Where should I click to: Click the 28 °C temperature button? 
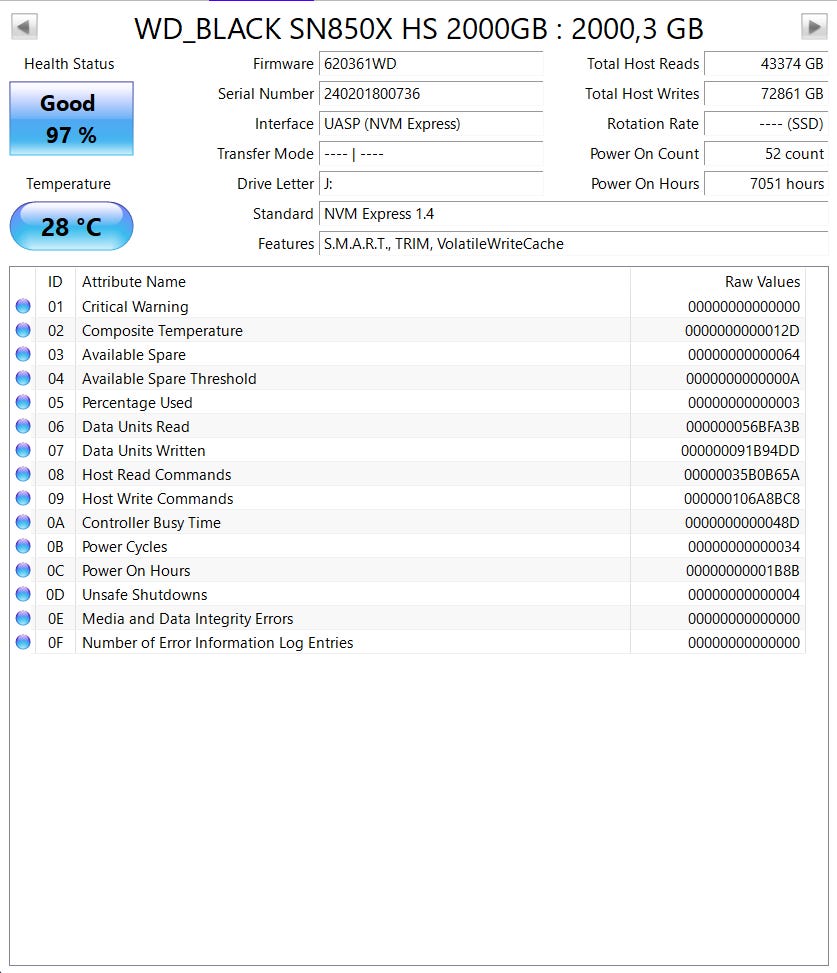tap(71, 226)
